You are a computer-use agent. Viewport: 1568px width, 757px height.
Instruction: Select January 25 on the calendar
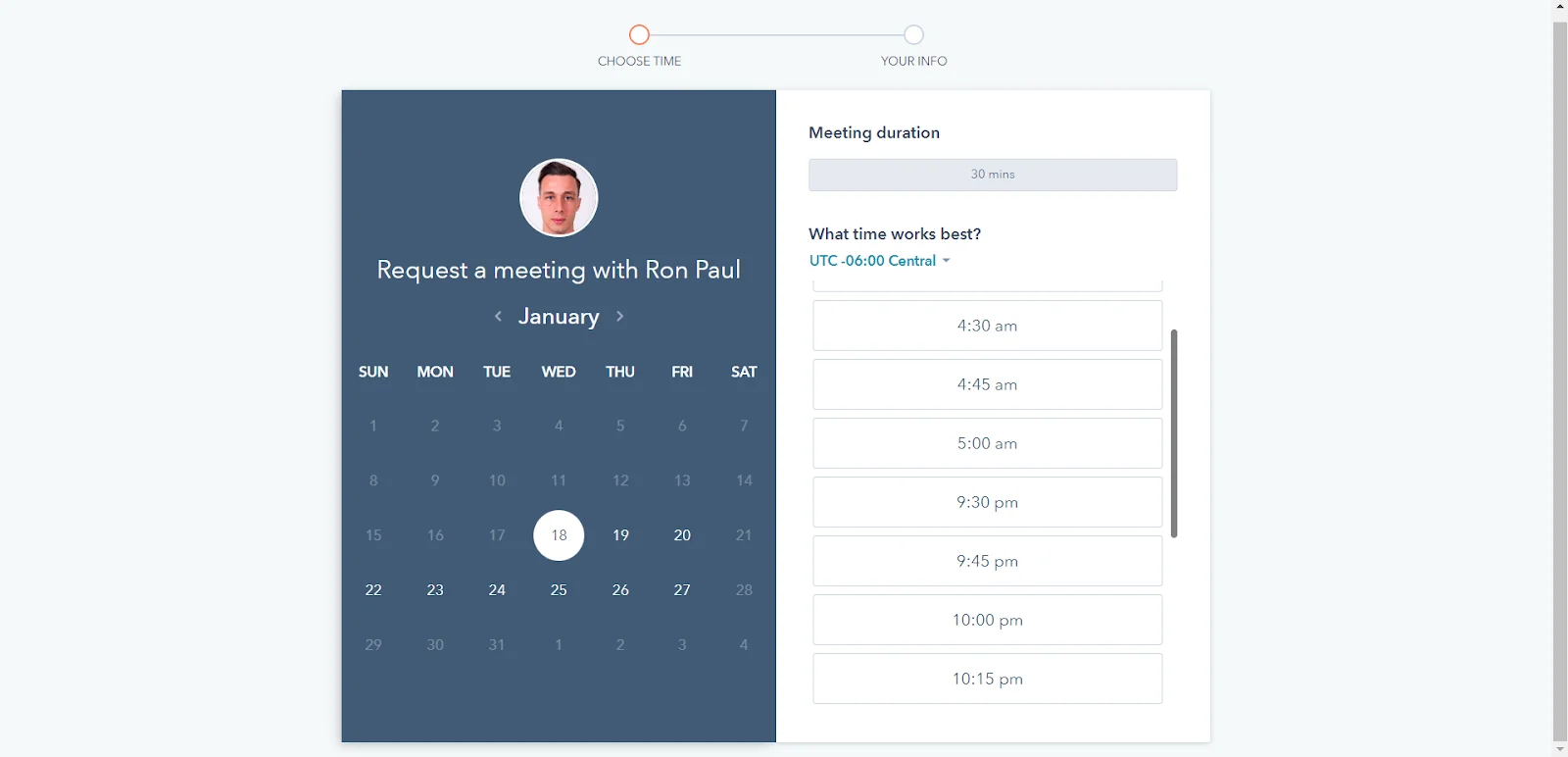tap(559, 590)
